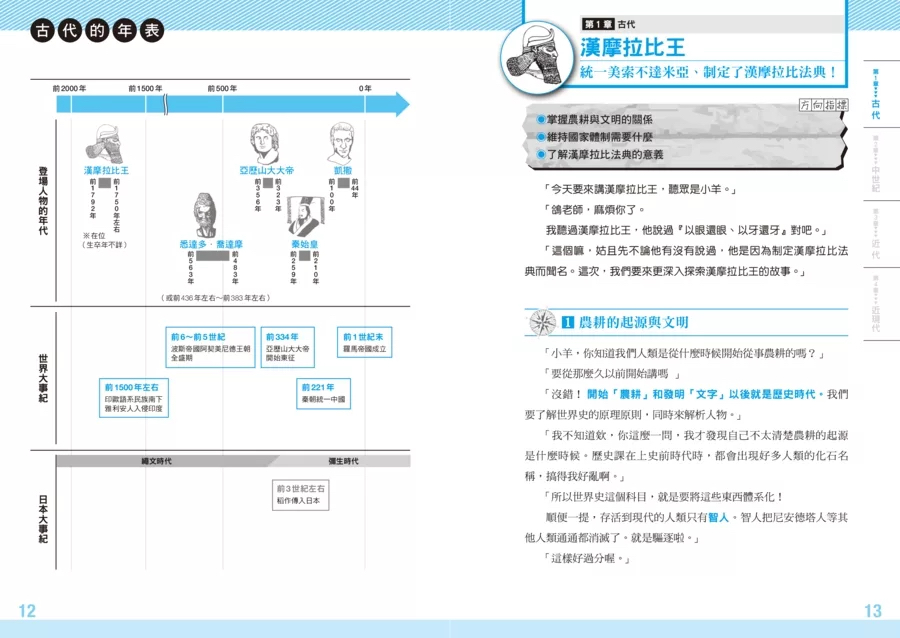The width and height of the screenshot is (900, 638).
Task: Click the objective text 維持國家體制需要什麼
Action: pyautogui.click(x=599, y=137)
